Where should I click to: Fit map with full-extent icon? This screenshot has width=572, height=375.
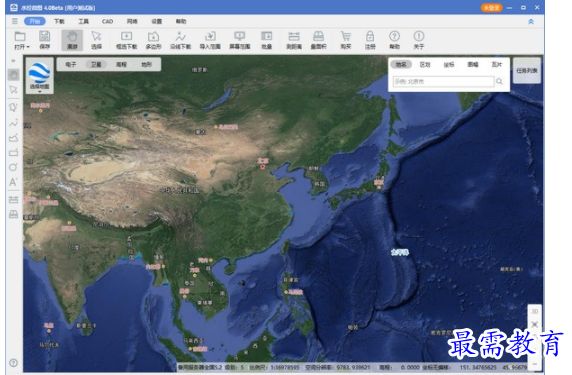(534, 324)
